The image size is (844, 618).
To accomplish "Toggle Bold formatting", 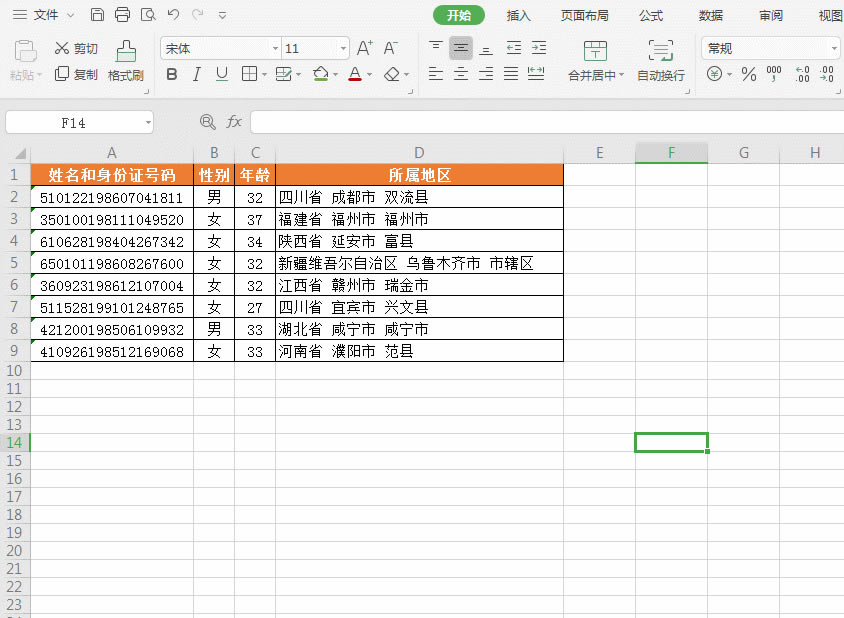I will click(x=172, y=74).
